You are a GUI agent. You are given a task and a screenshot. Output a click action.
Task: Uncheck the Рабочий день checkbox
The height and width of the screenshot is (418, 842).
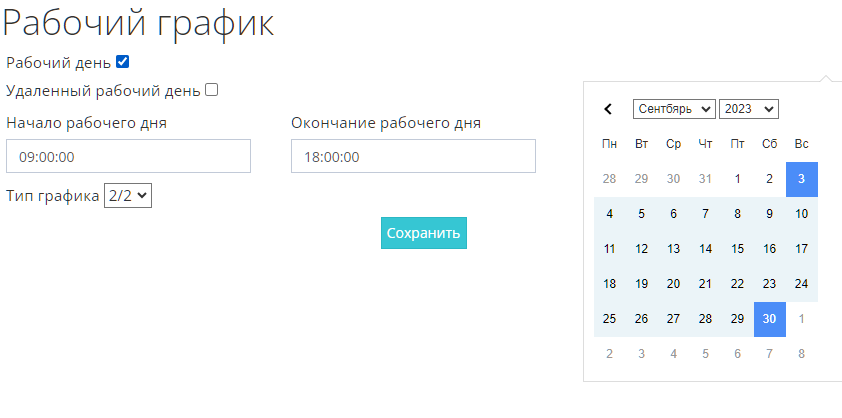coord(123,62)
